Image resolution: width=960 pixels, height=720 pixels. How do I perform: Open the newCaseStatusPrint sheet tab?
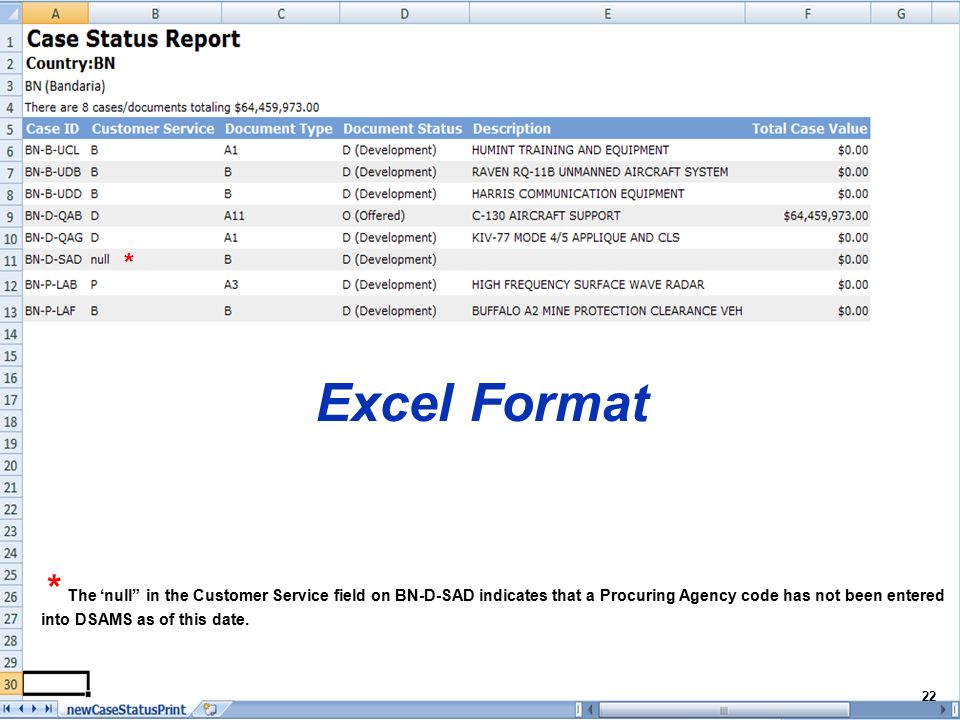[x=126, y=710]
